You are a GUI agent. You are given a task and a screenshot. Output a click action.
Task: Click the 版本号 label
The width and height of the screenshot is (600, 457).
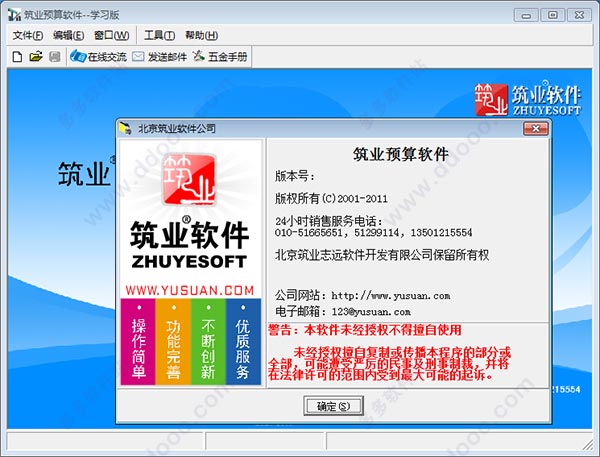point(295,176)
